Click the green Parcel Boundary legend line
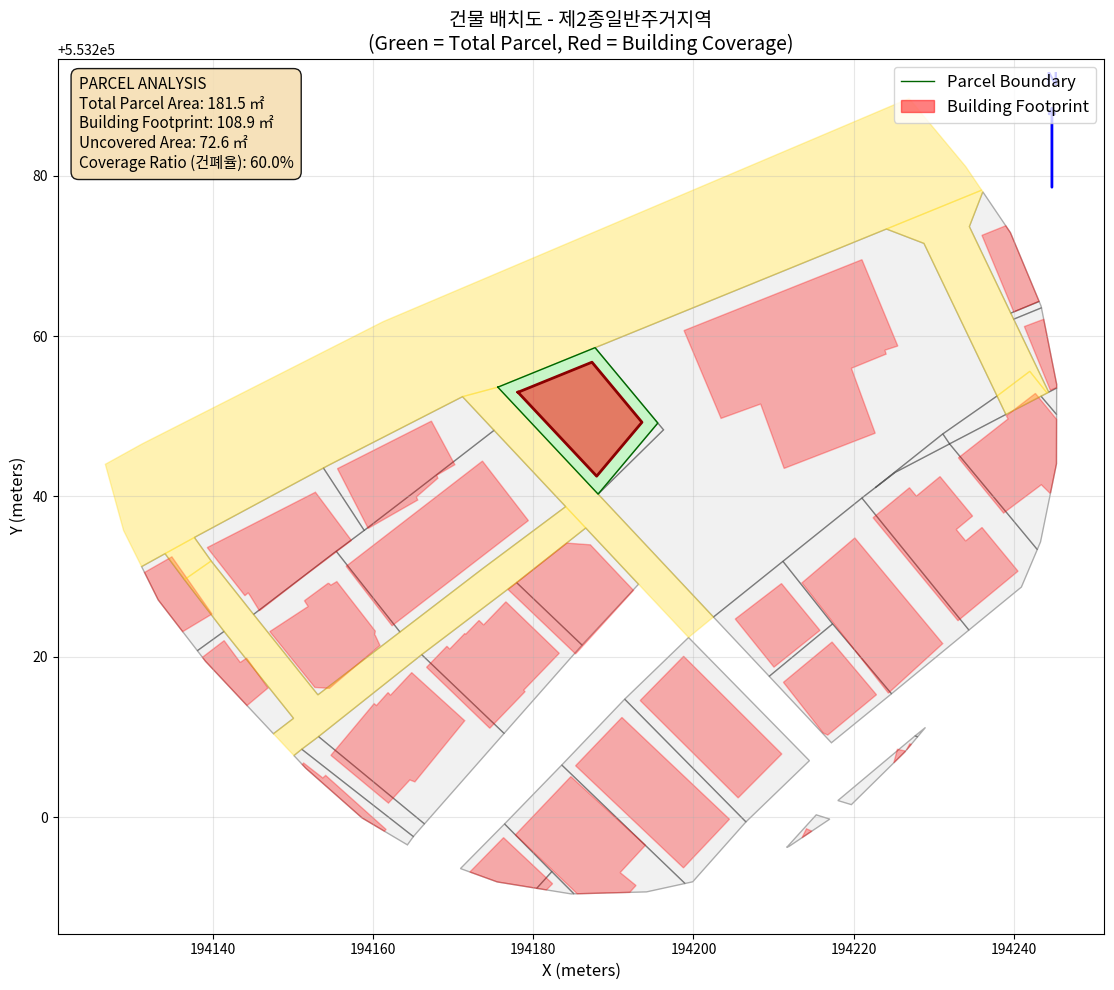 [x=917, y=82]
